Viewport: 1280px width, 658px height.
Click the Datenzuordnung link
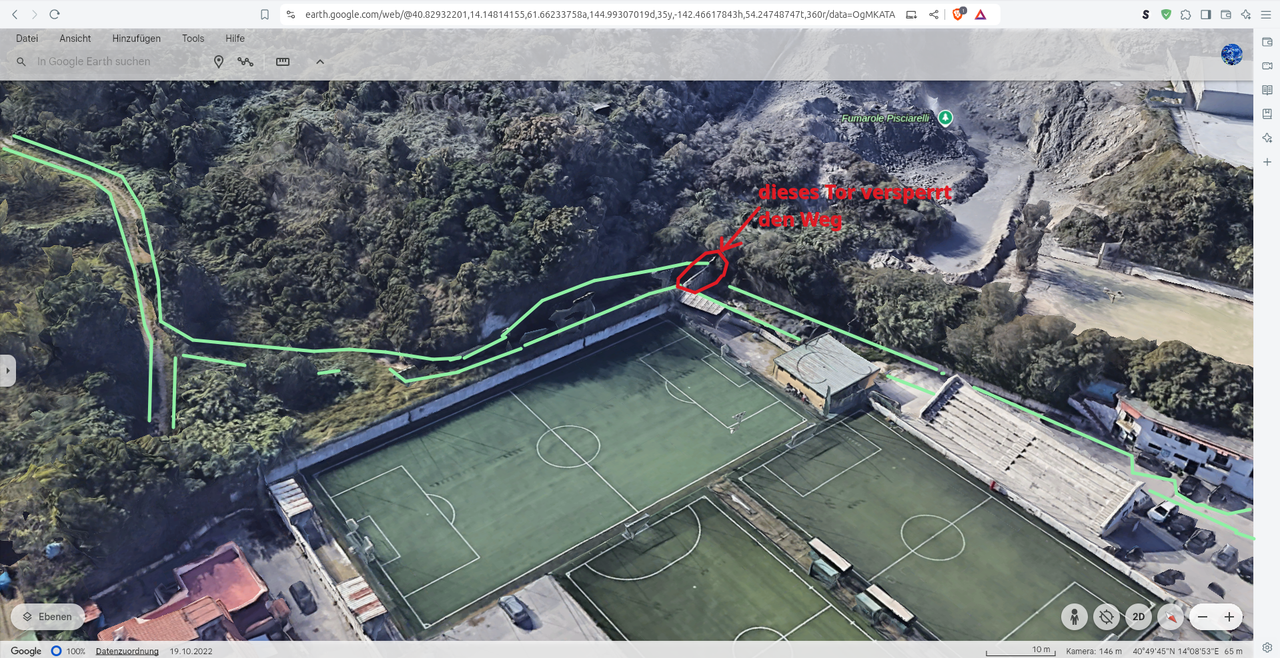pos(127,651)
